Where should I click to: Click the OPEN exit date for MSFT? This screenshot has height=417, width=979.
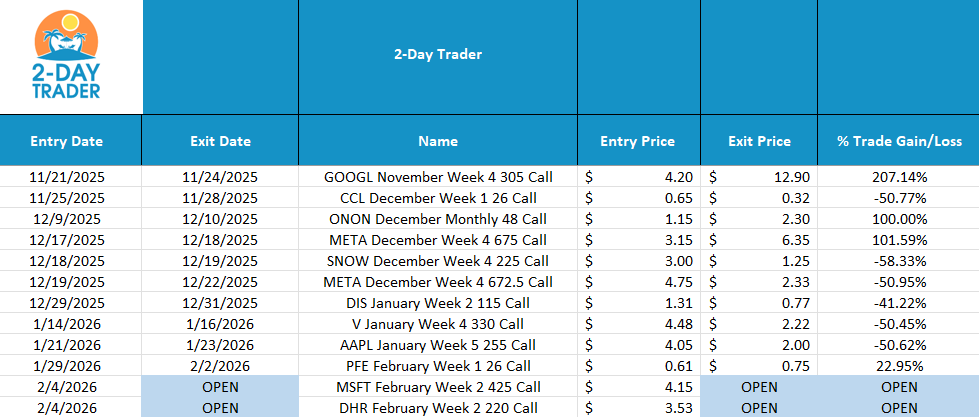220,387
